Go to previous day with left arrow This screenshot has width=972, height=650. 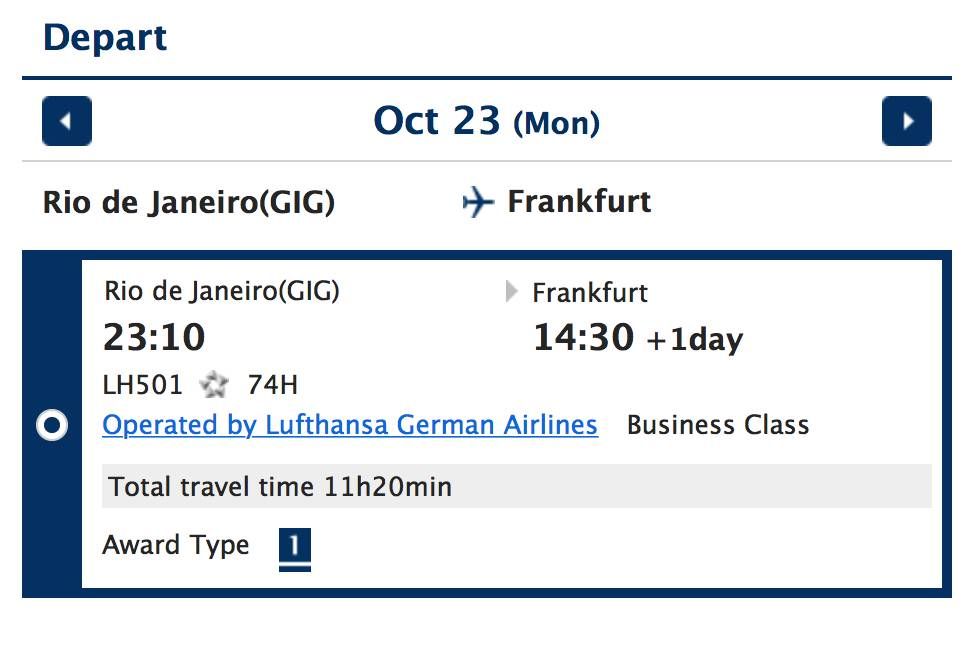coord(67,121)
